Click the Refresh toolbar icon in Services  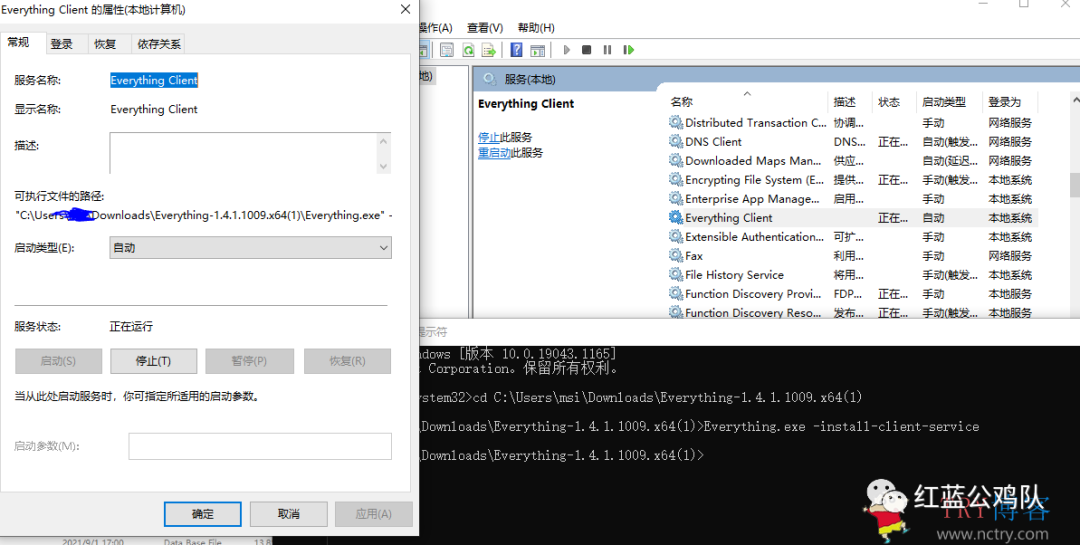click(x=468, y=50)
